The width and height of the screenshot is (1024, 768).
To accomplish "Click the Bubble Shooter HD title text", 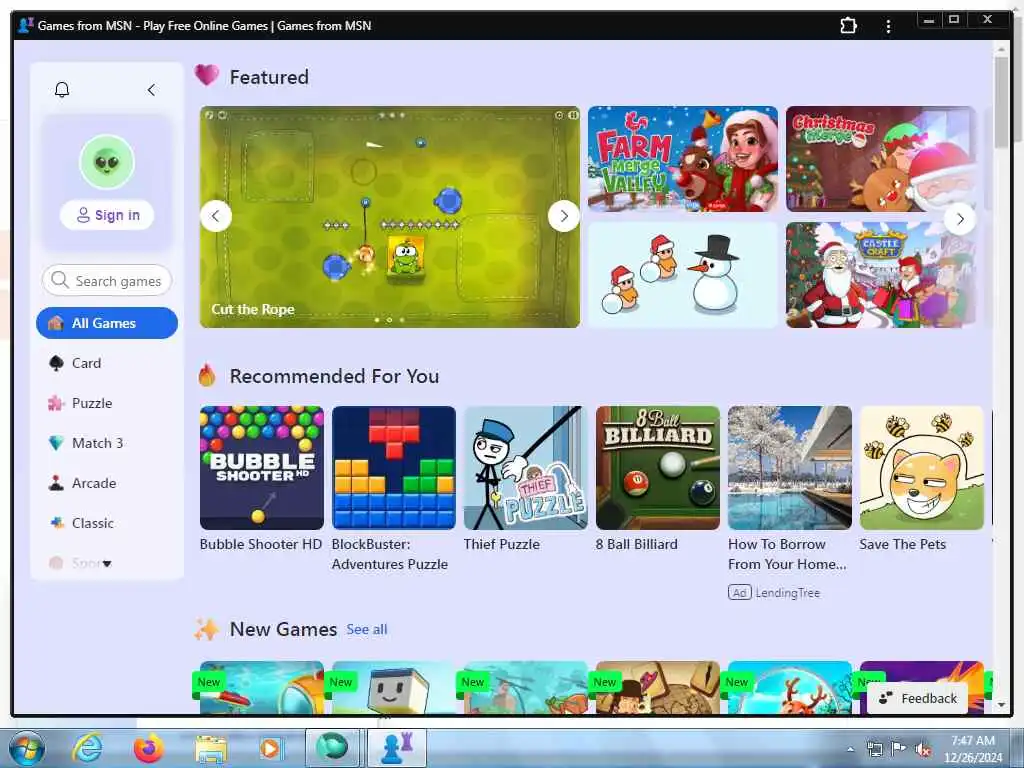I will pos(261,544).
